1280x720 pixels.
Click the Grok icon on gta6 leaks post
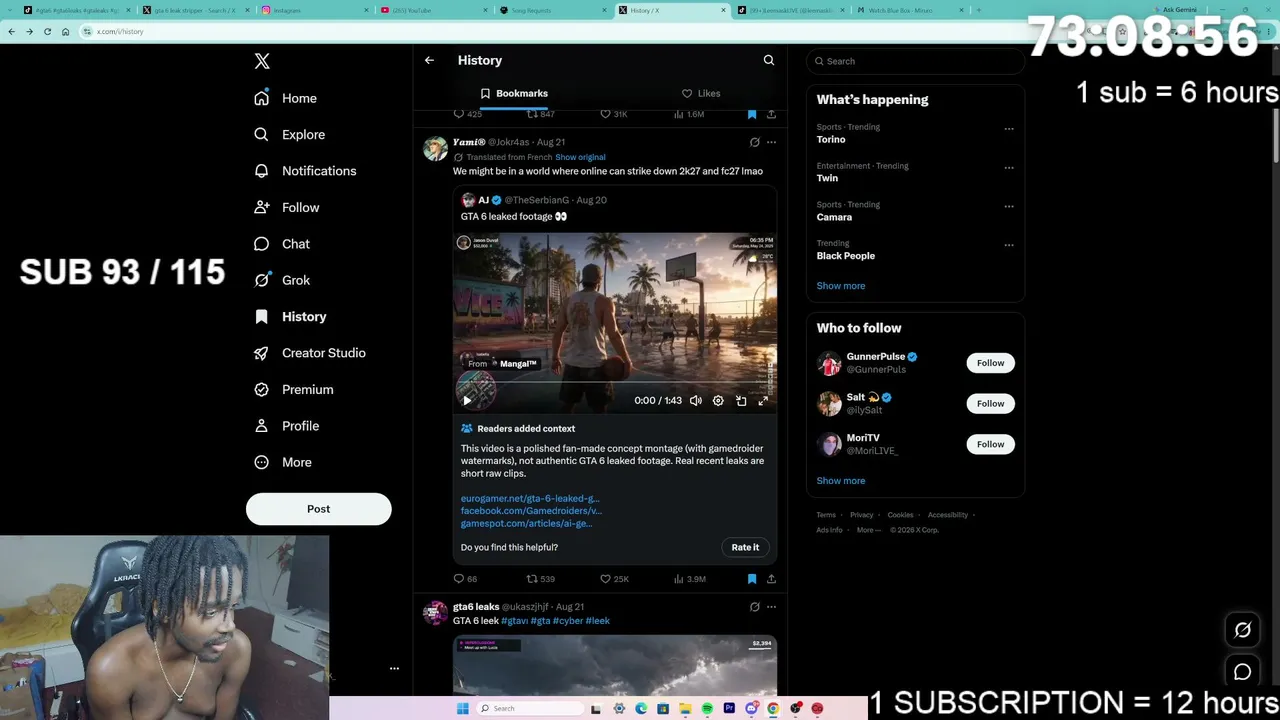755,606
